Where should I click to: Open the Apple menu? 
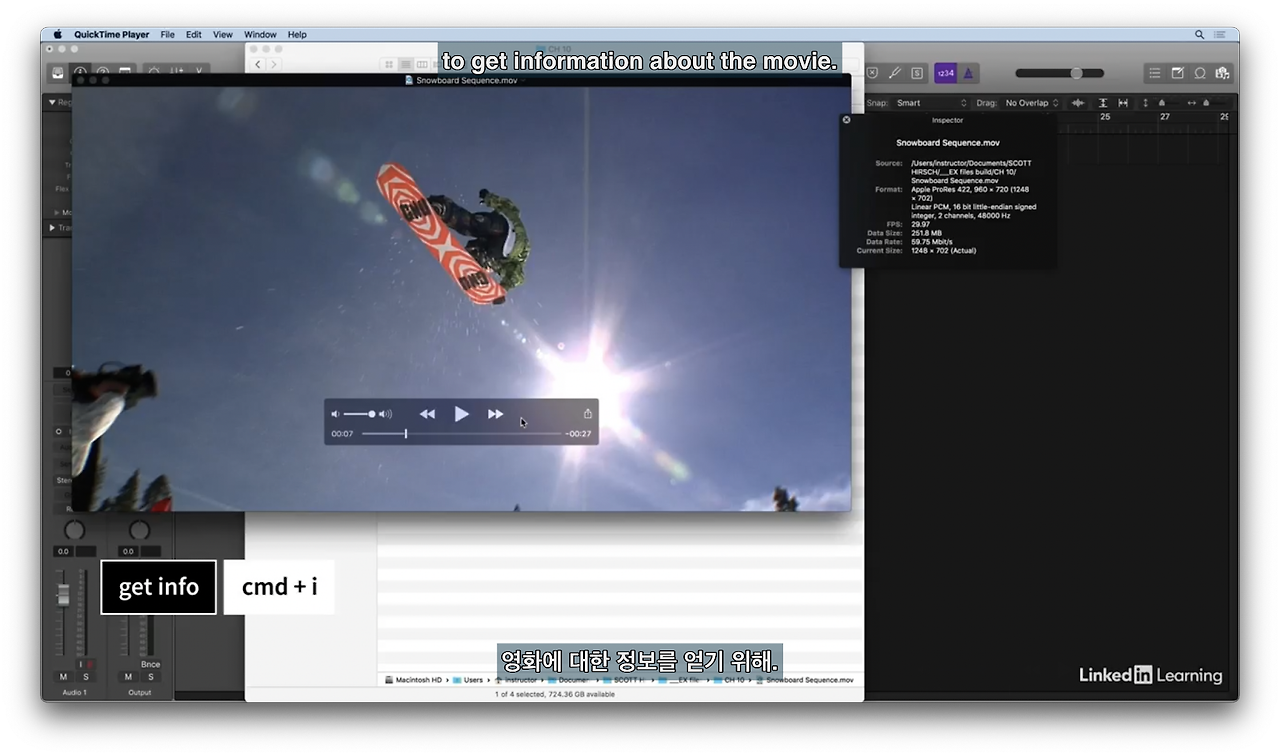pyautogui.click(x=58, y=34)
